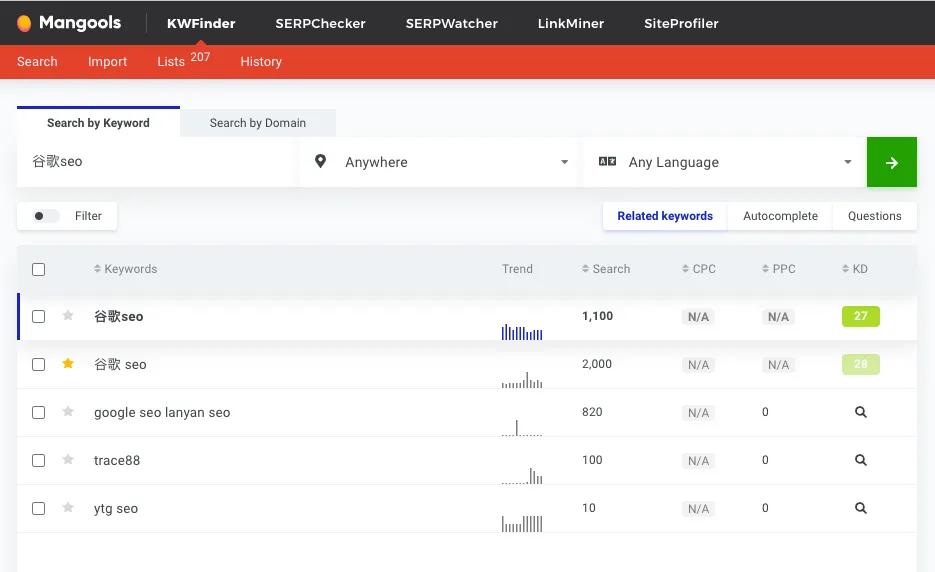Click the trace88 keyword text

[117, 460]
